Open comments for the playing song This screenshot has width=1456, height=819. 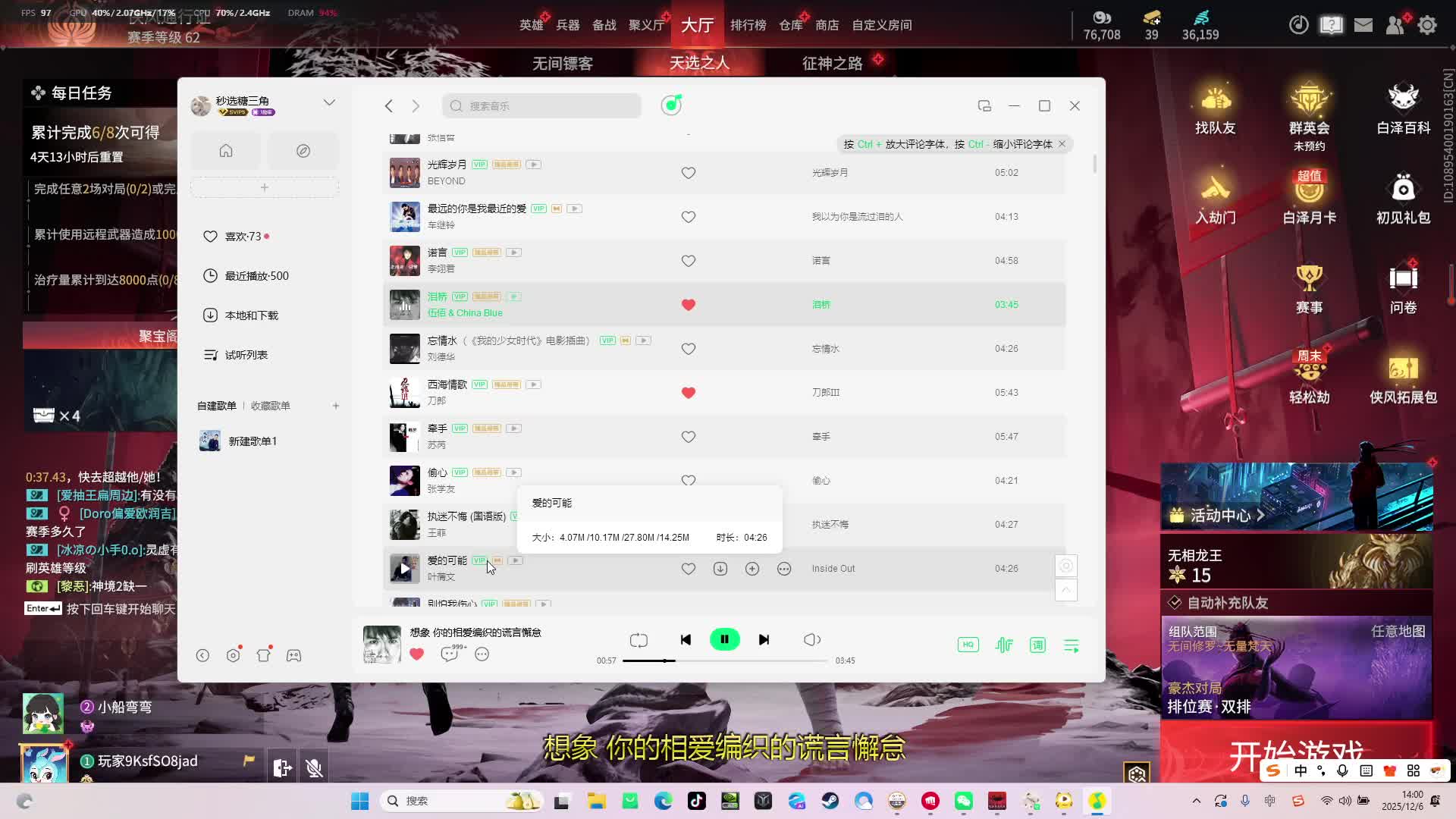(x=450, y=654)
